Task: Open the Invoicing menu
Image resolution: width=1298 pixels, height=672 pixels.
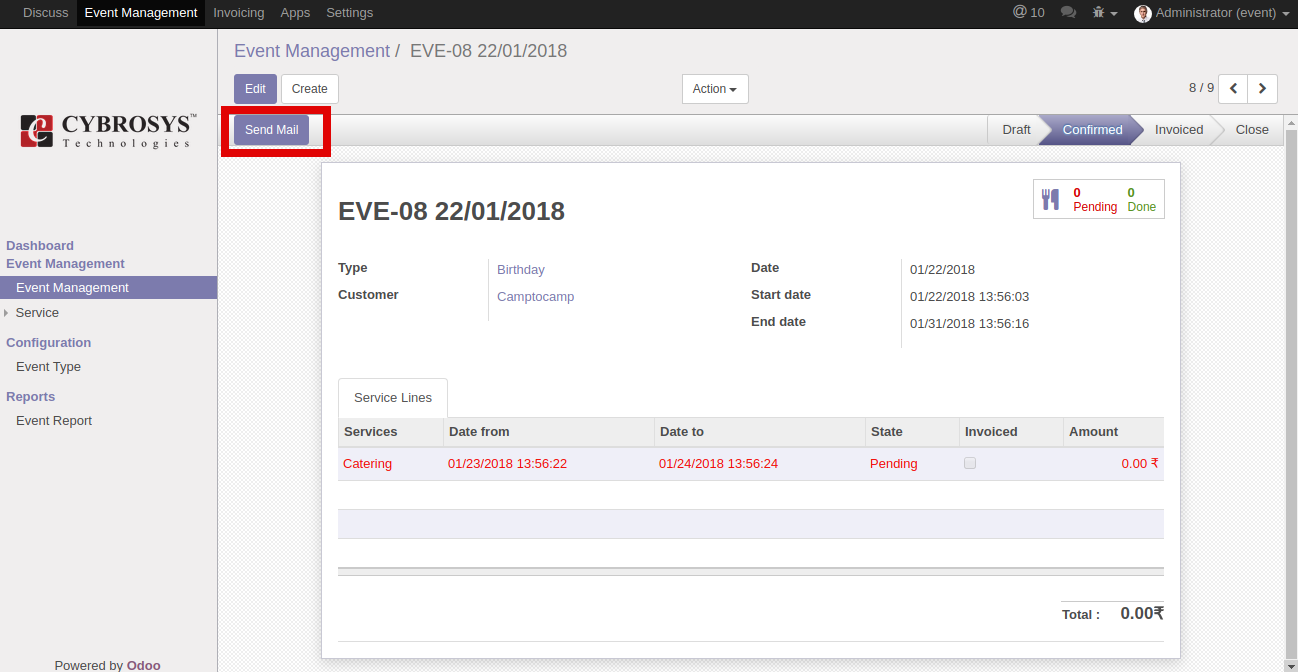Action: [239, 13]
